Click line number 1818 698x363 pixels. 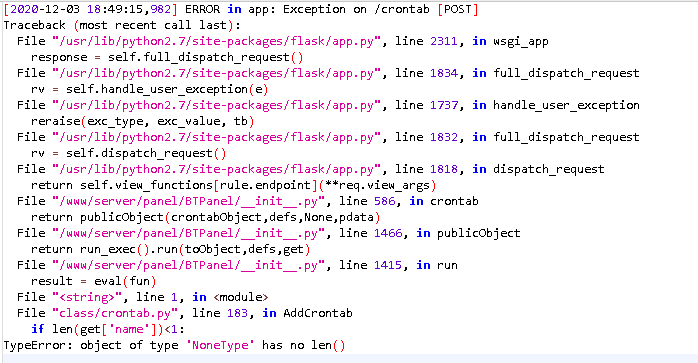(444, 170)
